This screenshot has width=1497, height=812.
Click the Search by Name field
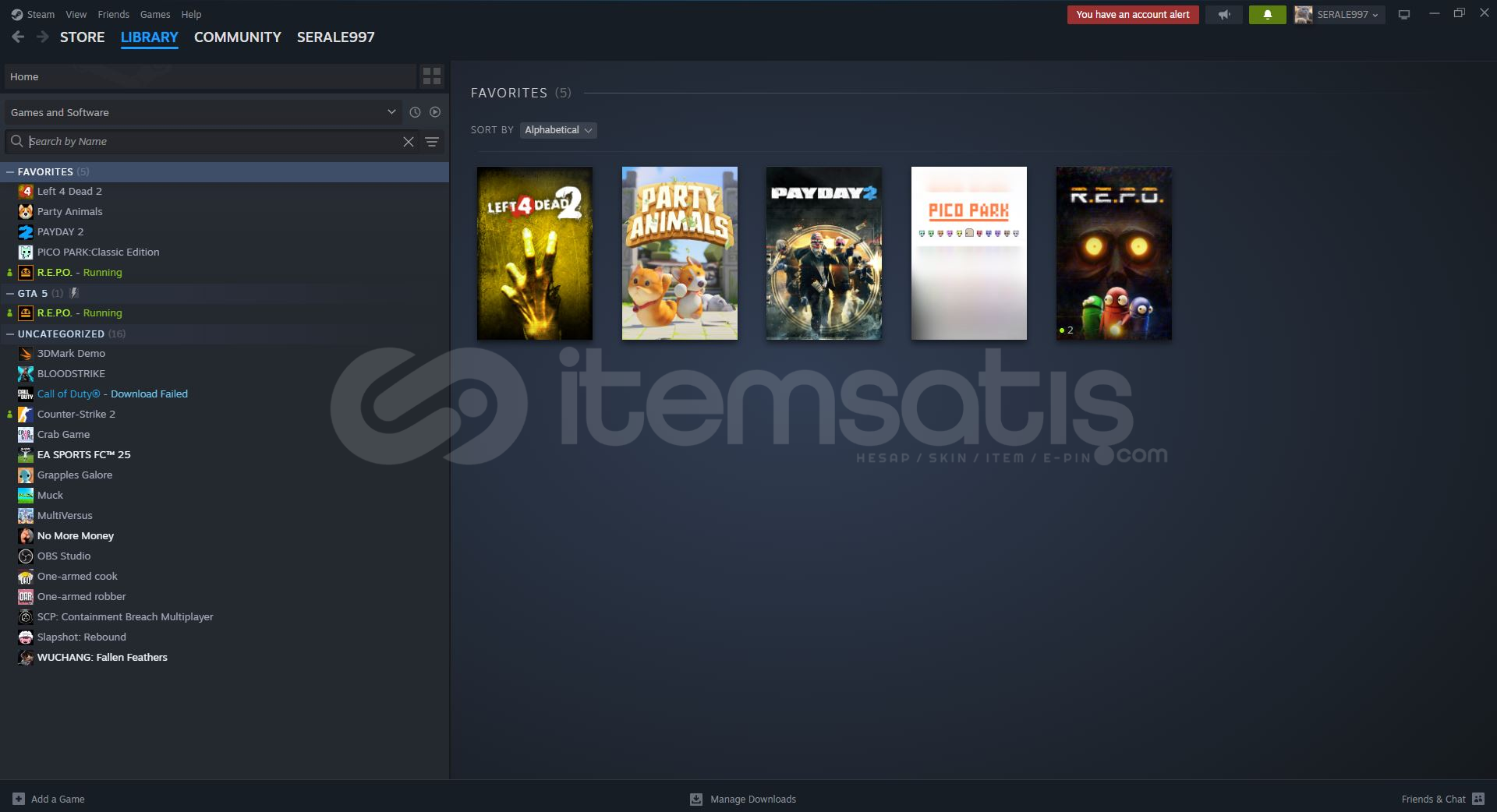213,142
